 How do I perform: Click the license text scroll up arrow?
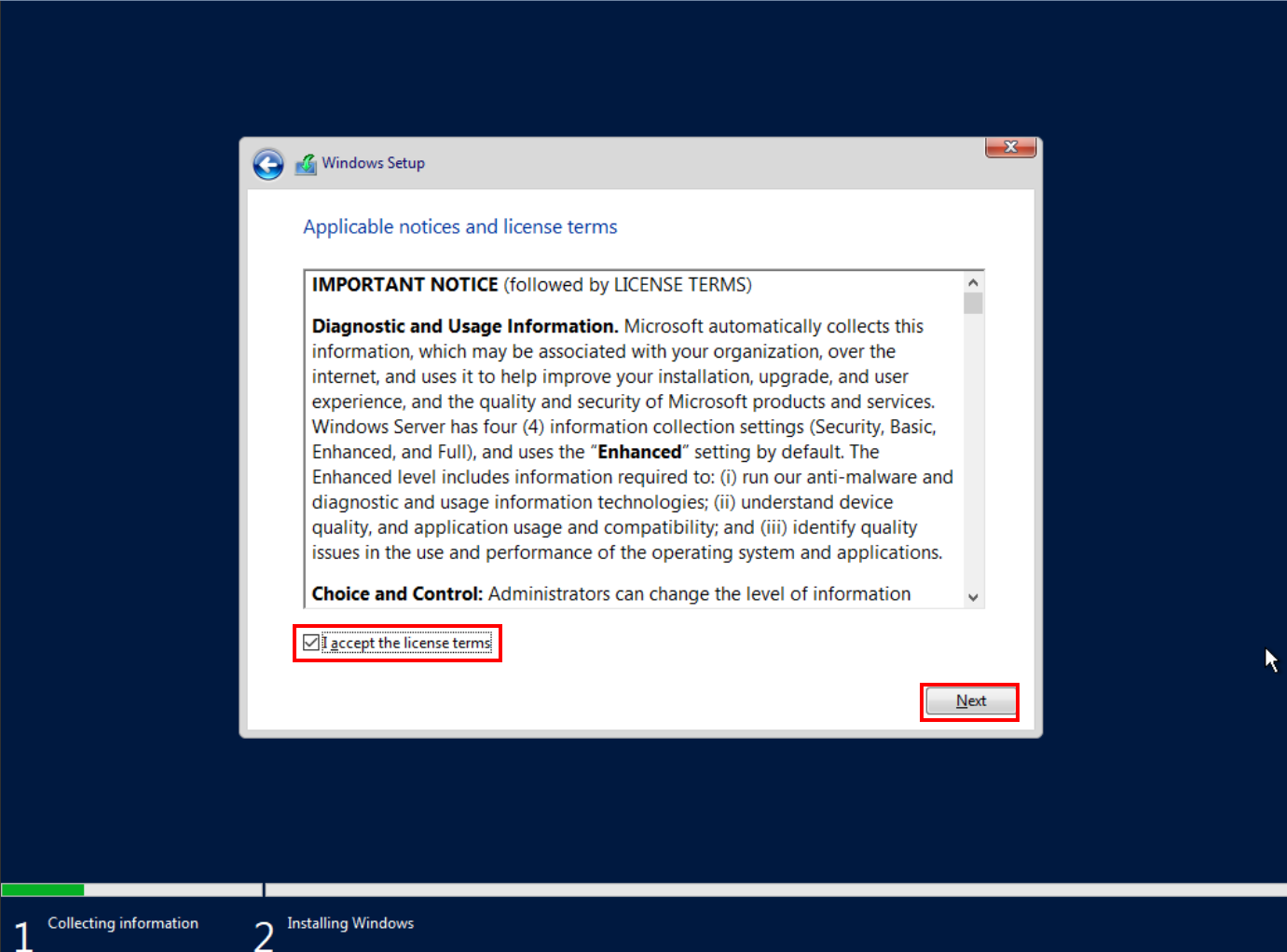(973, 282)
